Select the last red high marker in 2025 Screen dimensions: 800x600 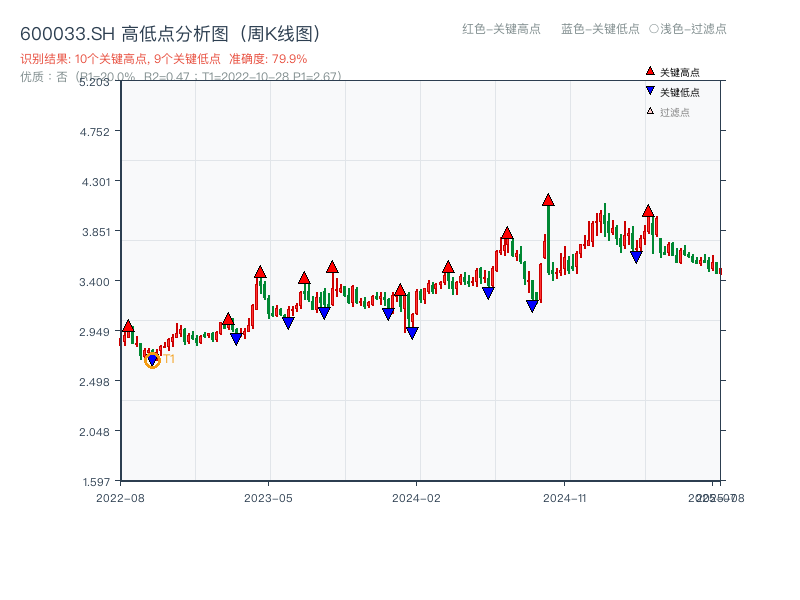[648, 211]
